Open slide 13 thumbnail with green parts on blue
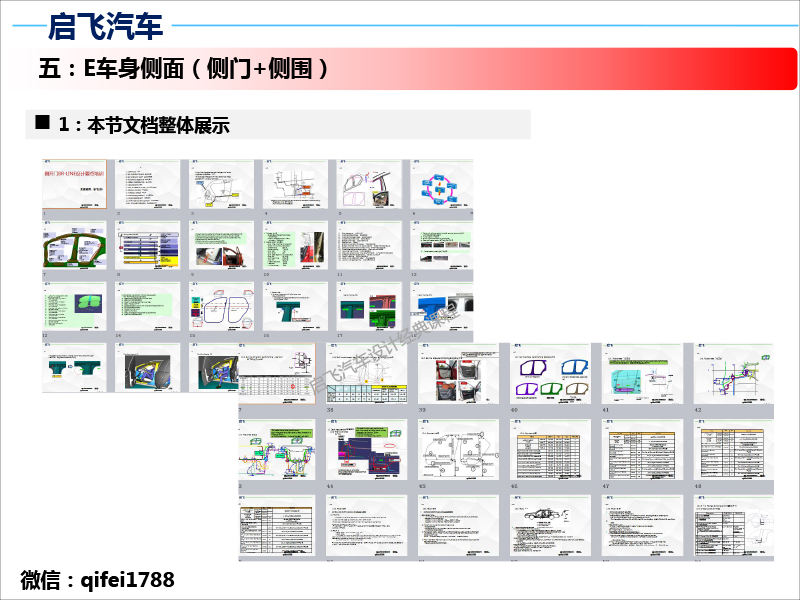Screen dimensions: 800x600 click(x=74, y=306)
